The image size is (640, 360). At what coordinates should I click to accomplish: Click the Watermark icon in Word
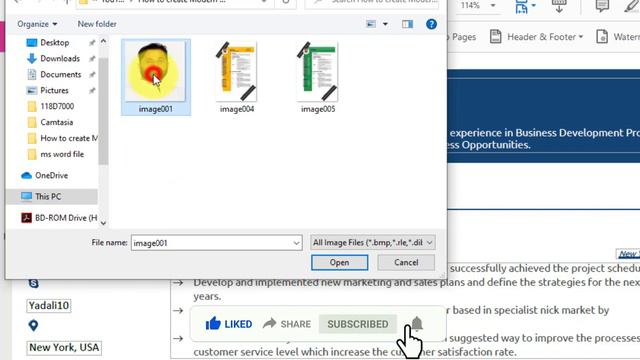(602, 37)
